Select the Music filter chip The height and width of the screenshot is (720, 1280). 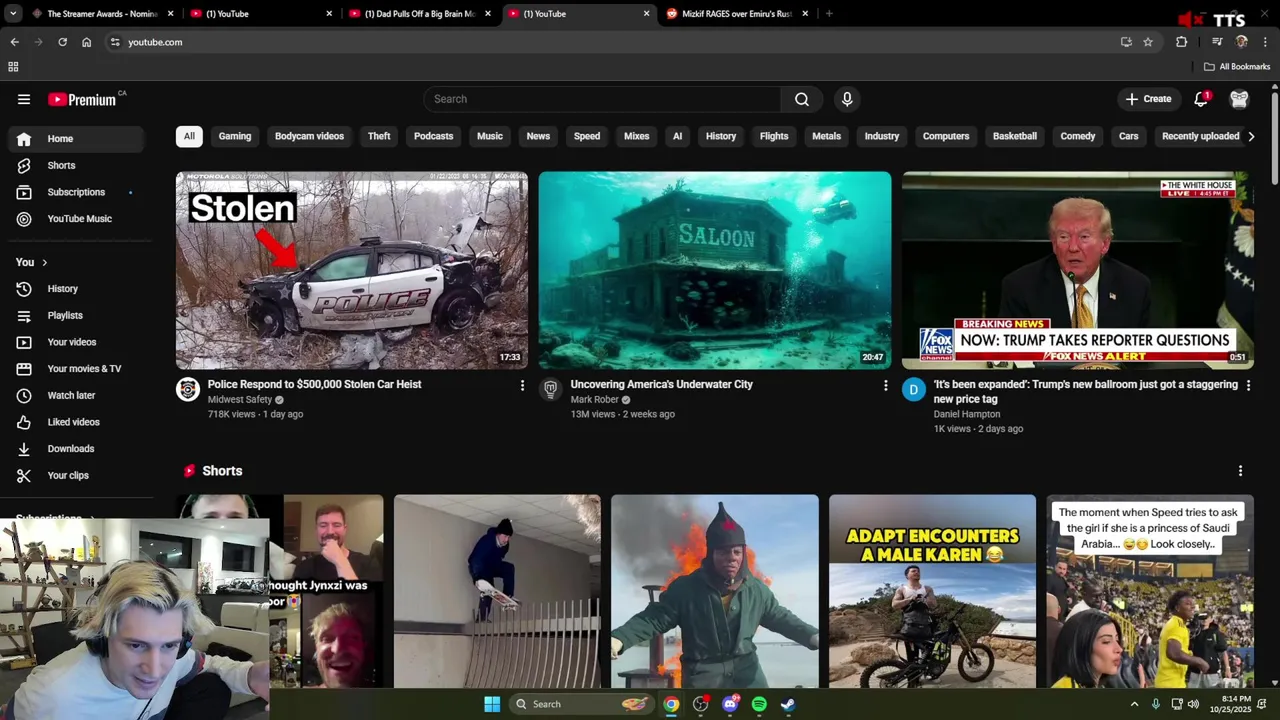(x=490, y=136)
